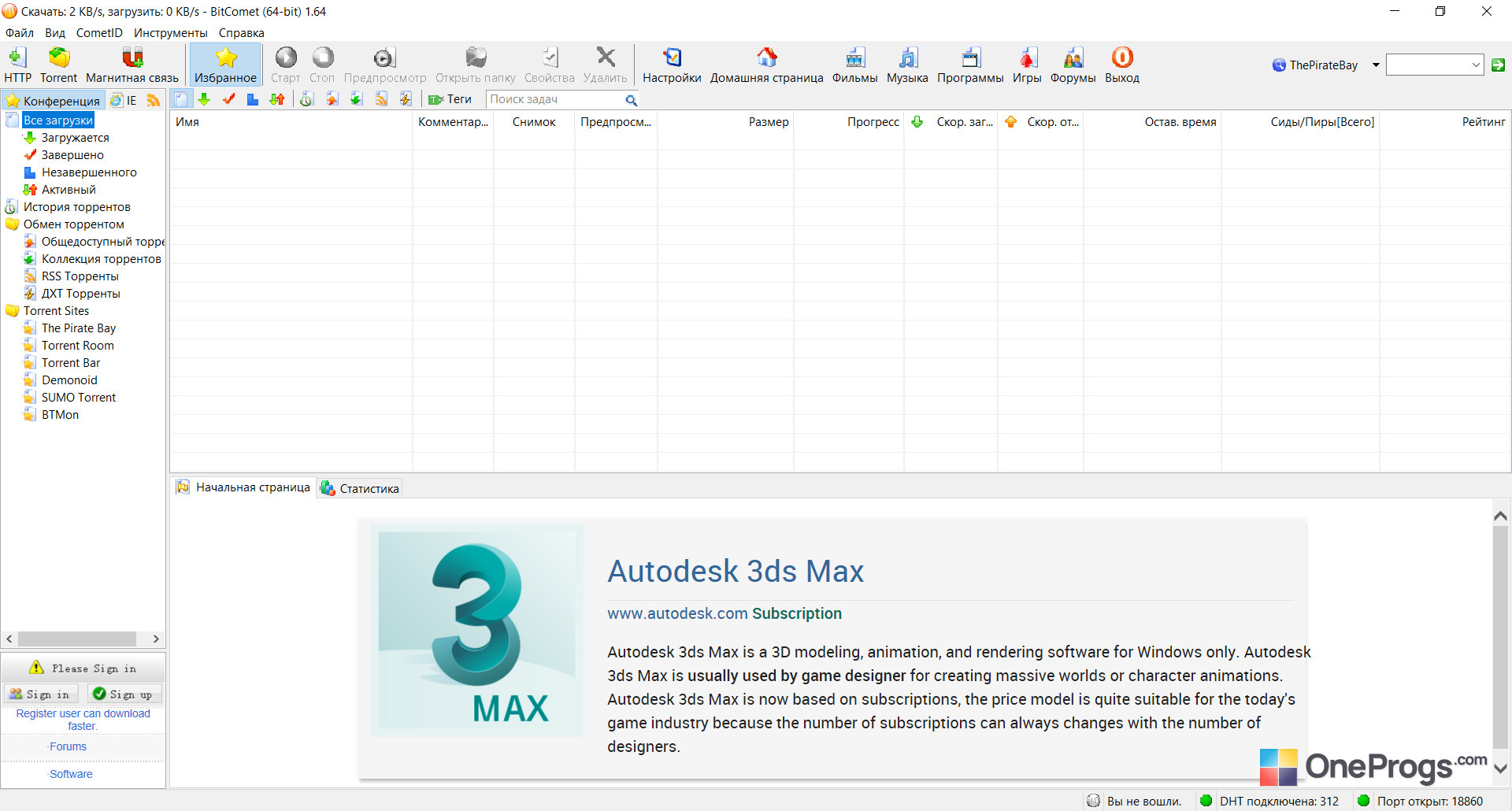
Task: Open Свойства task properties
Action: (550, 65)
